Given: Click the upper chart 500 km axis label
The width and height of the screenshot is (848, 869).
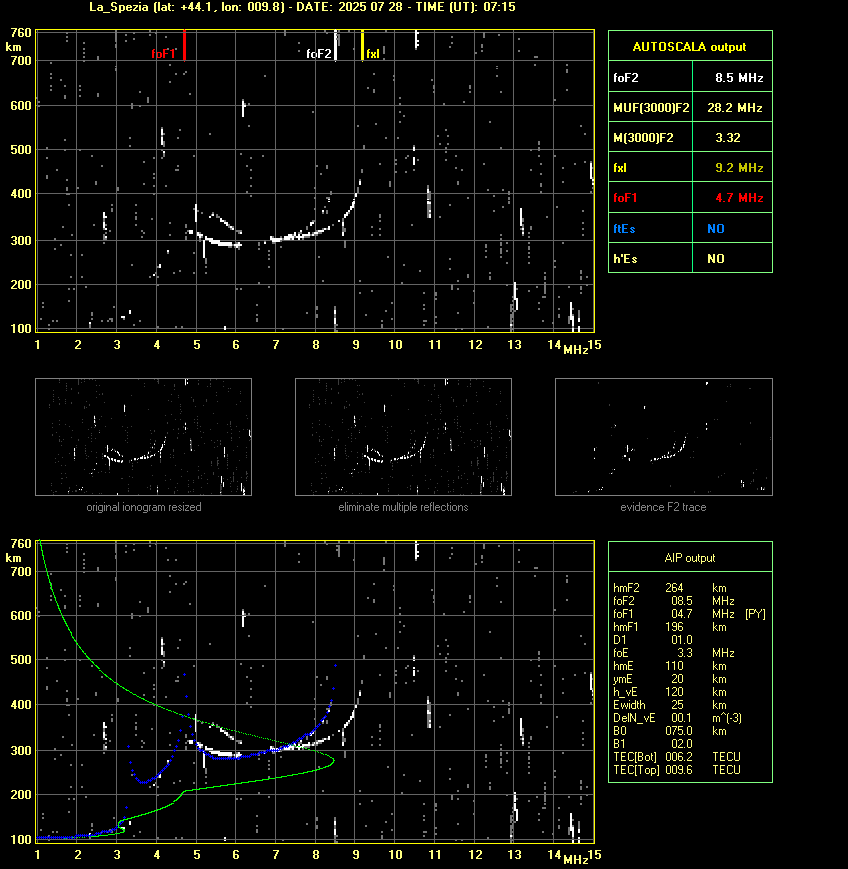Looking at the screenshot, I should coord(21,150).
